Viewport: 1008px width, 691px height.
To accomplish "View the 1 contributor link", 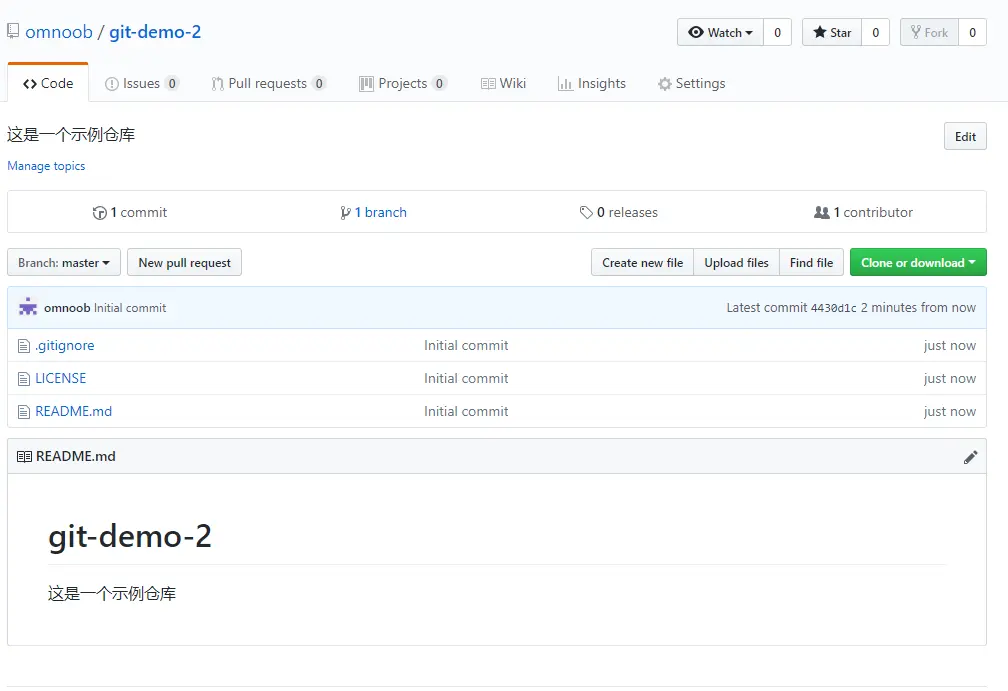I will [x=863, y=212].
